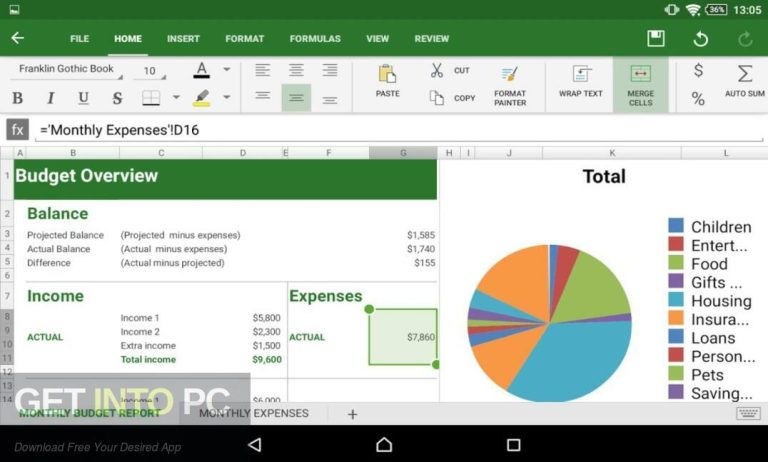
Task: Open the Format tab
Action: point(244,39)
